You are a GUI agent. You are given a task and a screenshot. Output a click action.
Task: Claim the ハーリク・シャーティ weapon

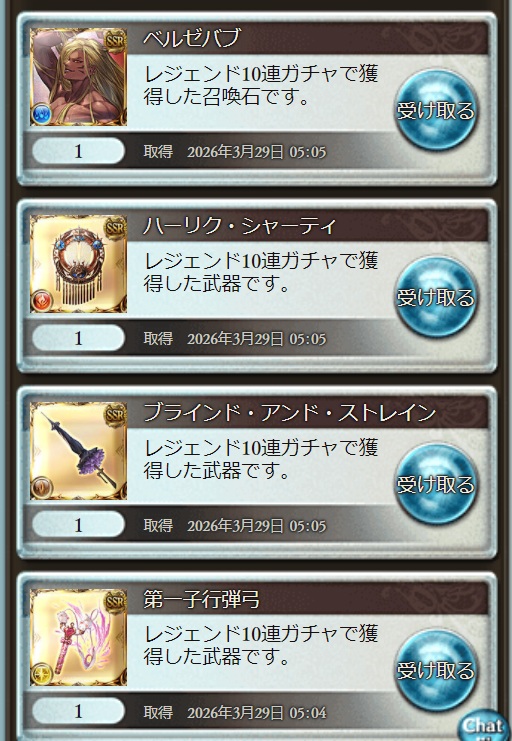435,297
